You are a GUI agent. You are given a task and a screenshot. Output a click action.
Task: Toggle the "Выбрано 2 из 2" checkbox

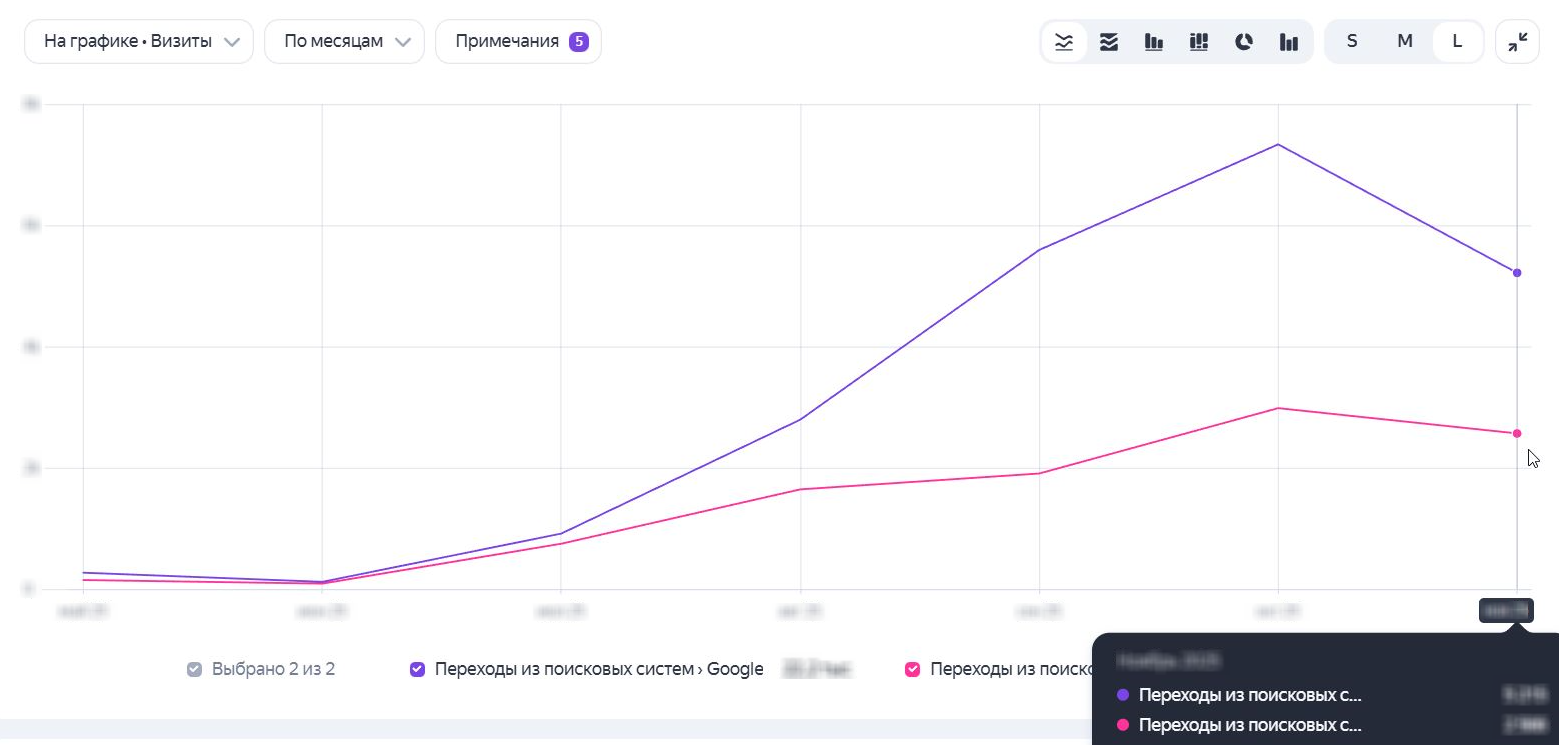point(195,669)
